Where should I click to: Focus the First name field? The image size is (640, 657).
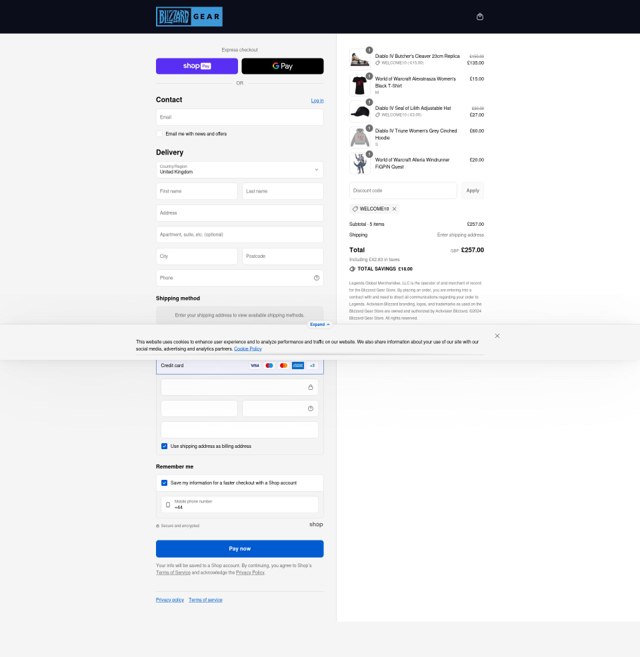[x=197, y=191]
